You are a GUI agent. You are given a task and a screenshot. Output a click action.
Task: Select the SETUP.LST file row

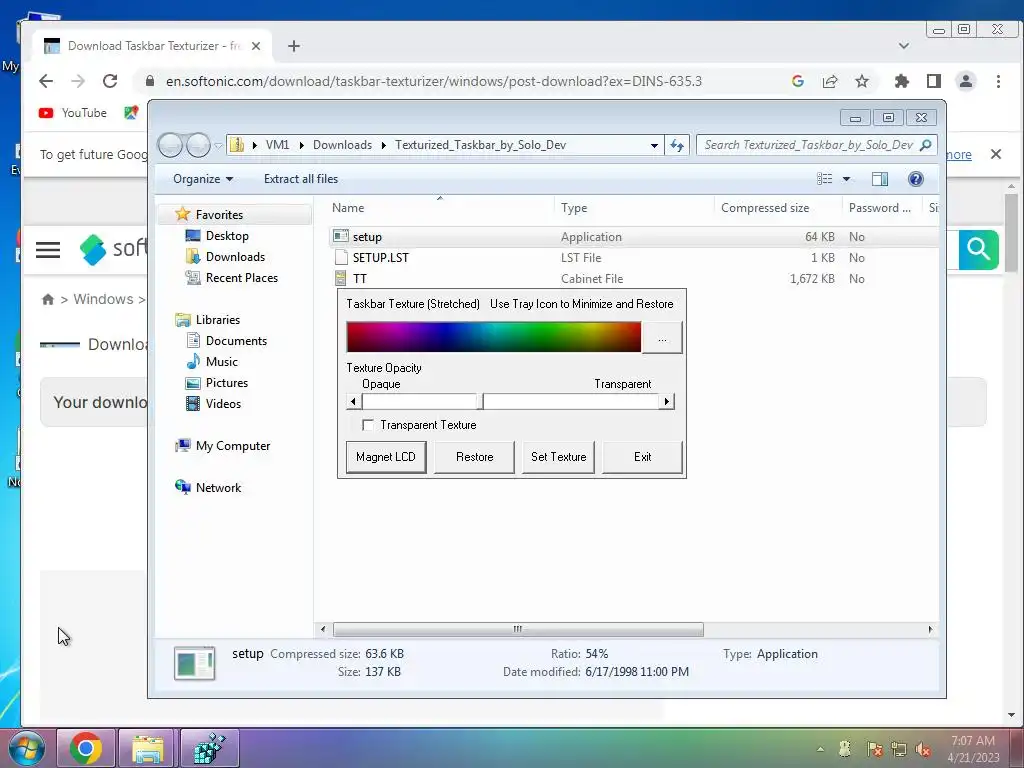[633, 258]
